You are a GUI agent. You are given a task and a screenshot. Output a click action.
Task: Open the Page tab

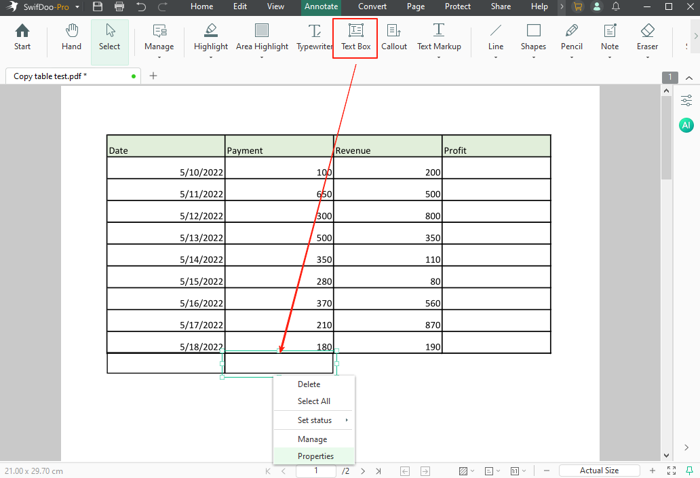point(415,7)
